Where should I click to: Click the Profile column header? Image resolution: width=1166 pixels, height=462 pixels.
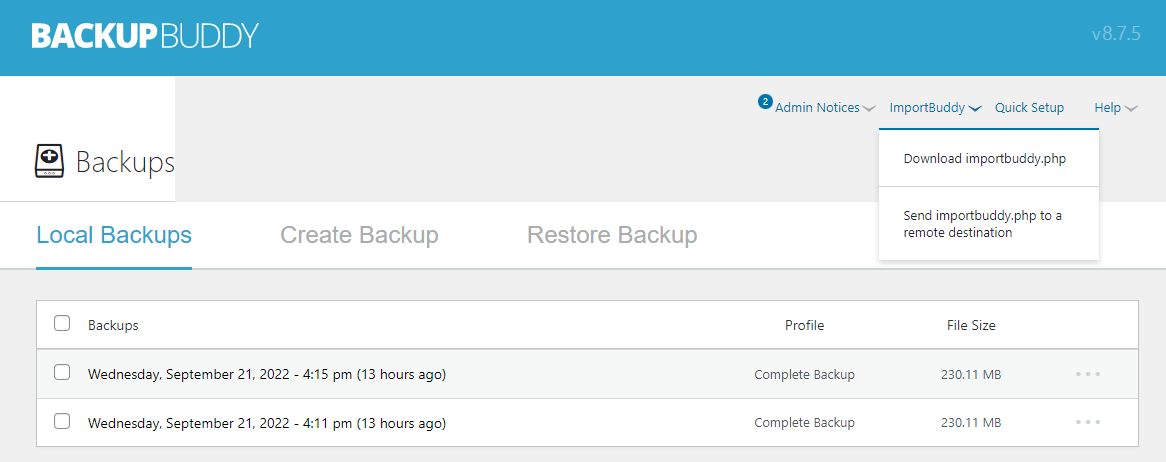coord(805,325)
